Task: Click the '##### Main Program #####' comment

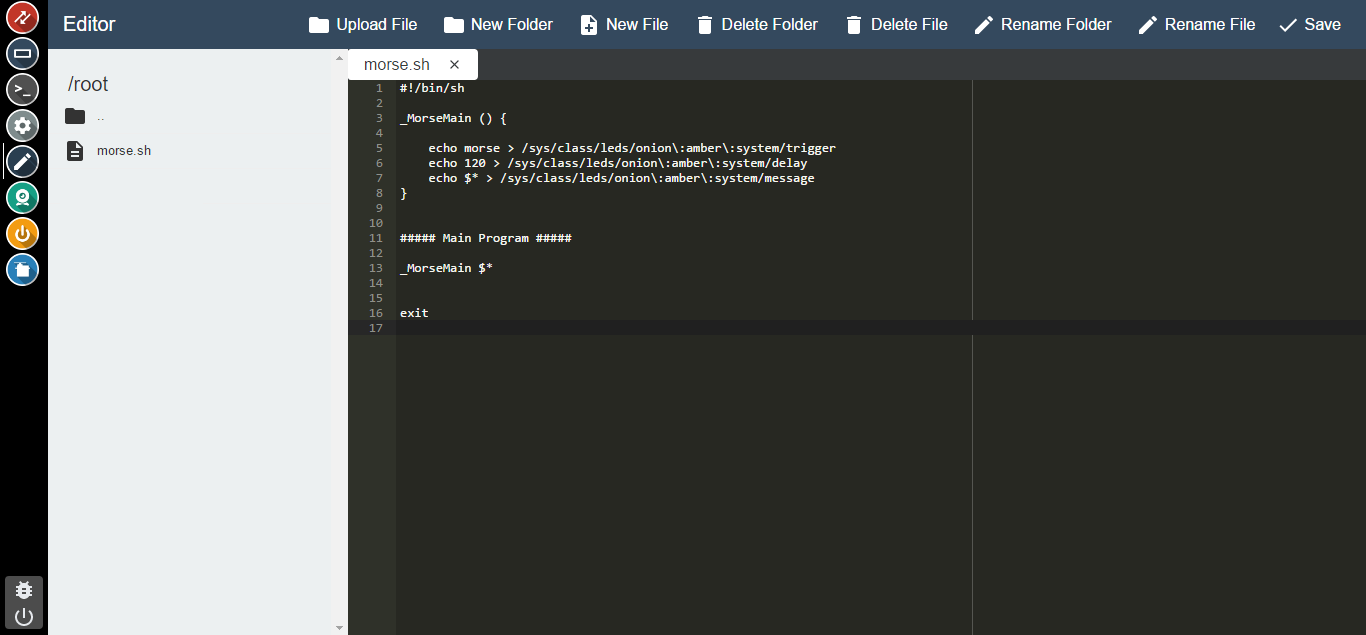Action: click(485, 238)
